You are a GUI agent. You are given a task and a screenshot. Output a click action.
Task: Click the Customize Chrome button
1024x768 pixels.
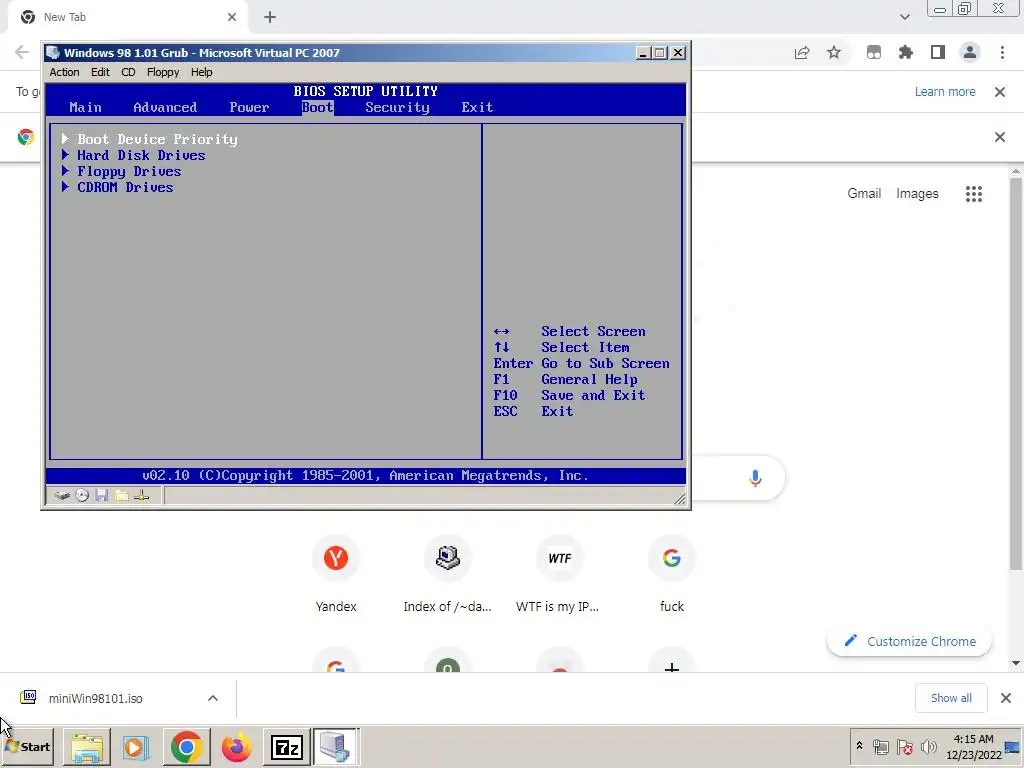[x=909, y=641]
